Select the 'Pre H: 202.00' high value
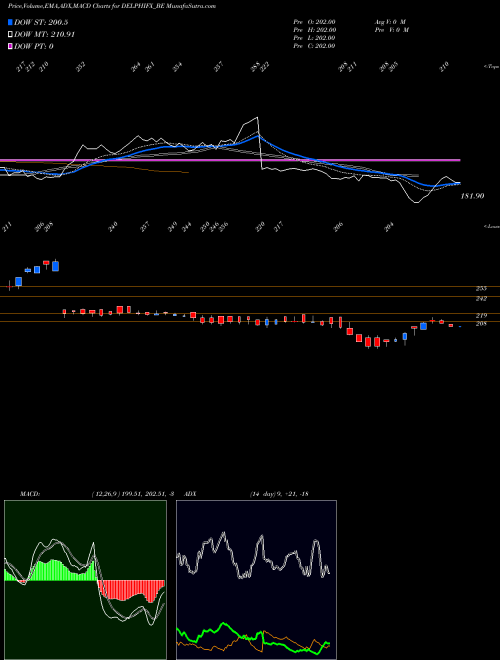The height and width of the screenshot is (660, 500). (x=314, y=30)
